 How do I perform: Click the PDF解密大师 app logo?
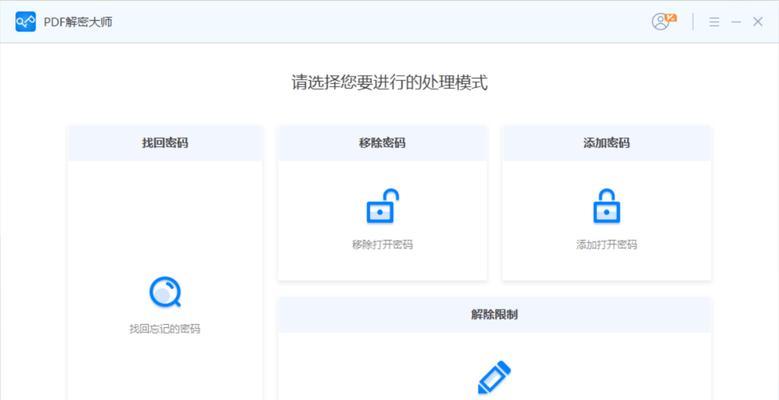(25, 22)
